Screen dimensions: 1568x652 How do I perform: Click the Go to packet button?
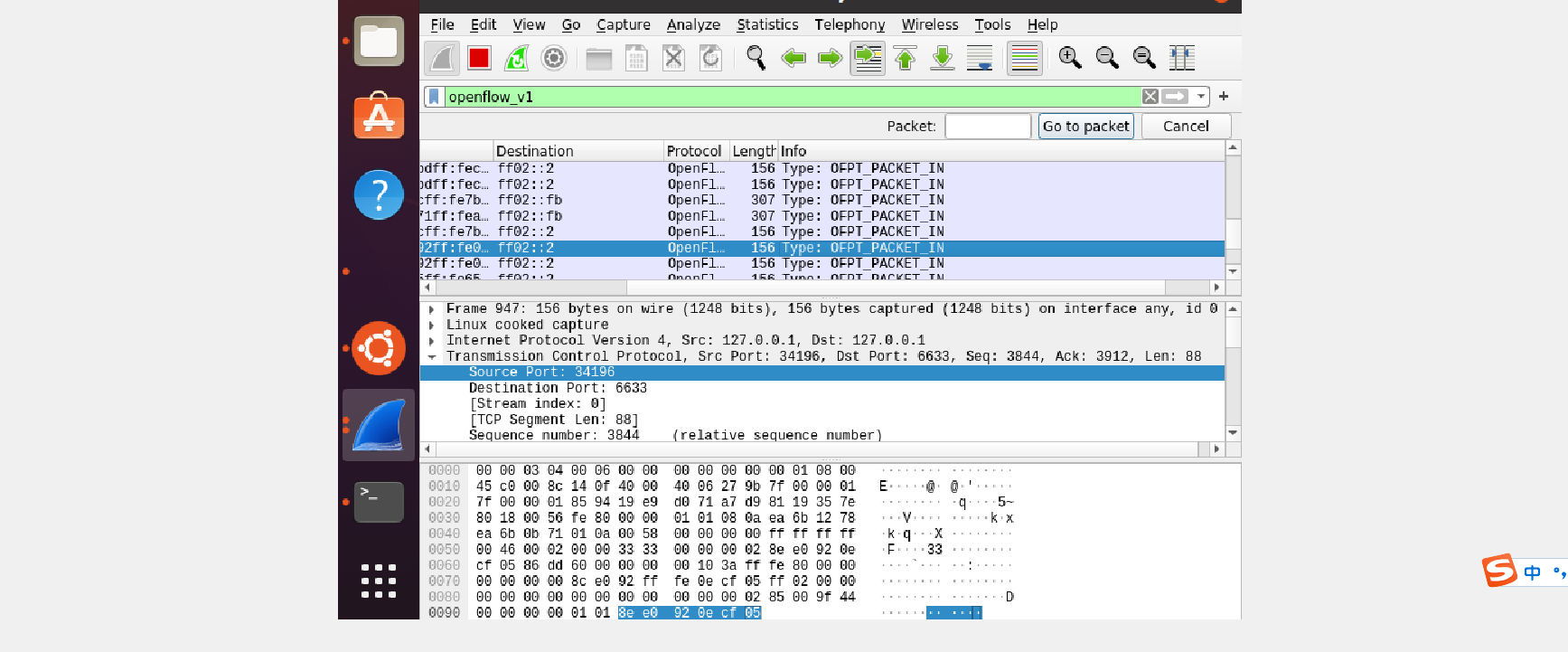point(1086,127)
